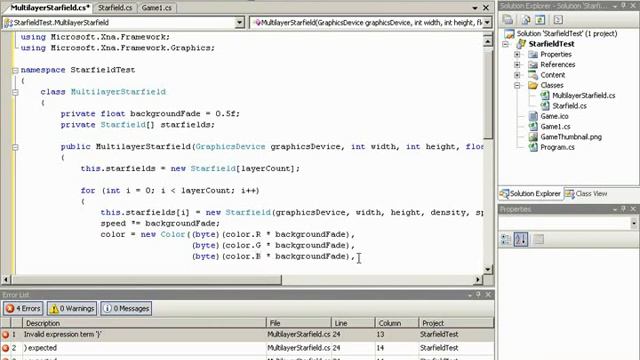The height and width of the screenshot is (360, 640).
Task: Click editor horizontal scrollbar right arrow
Action: point(478,280)
